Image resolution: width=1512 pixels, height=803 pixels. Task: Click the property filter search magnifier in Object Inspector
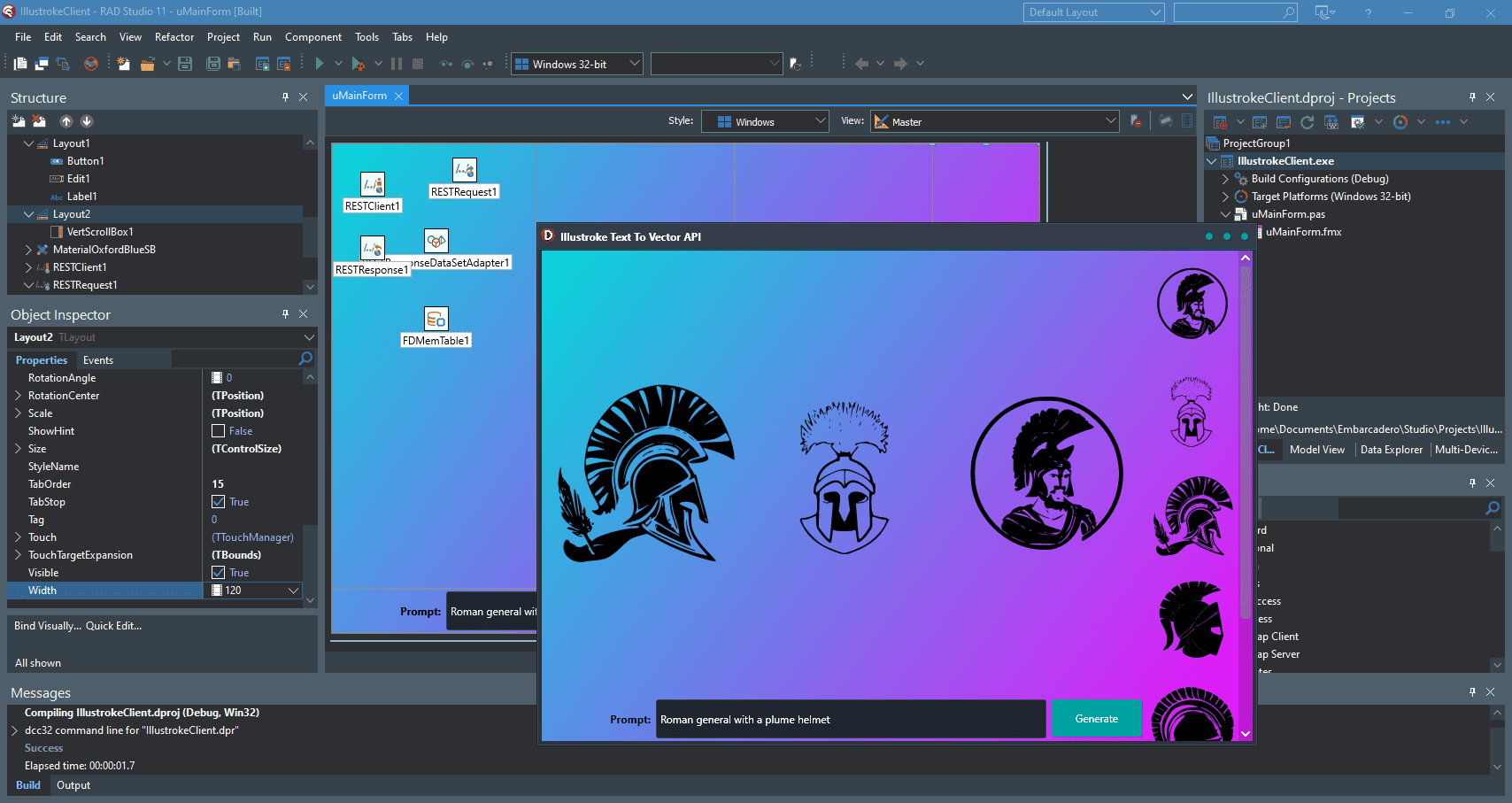click(x=305, y=359)
